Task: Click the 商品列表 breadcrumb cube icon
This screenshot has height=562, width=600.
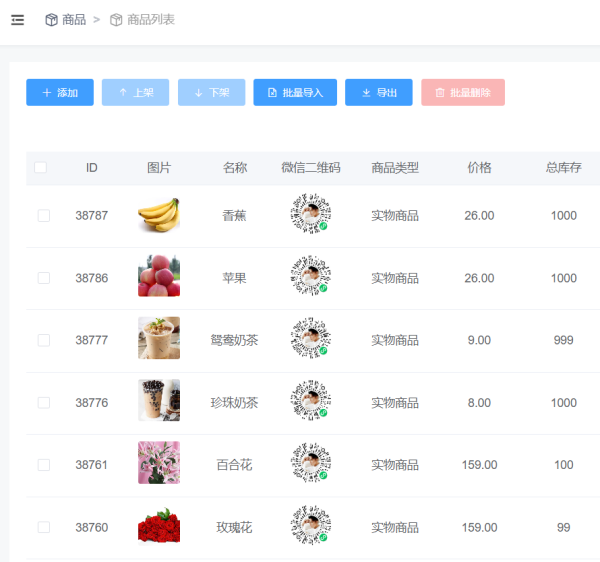Action: [x=116, y=20]
